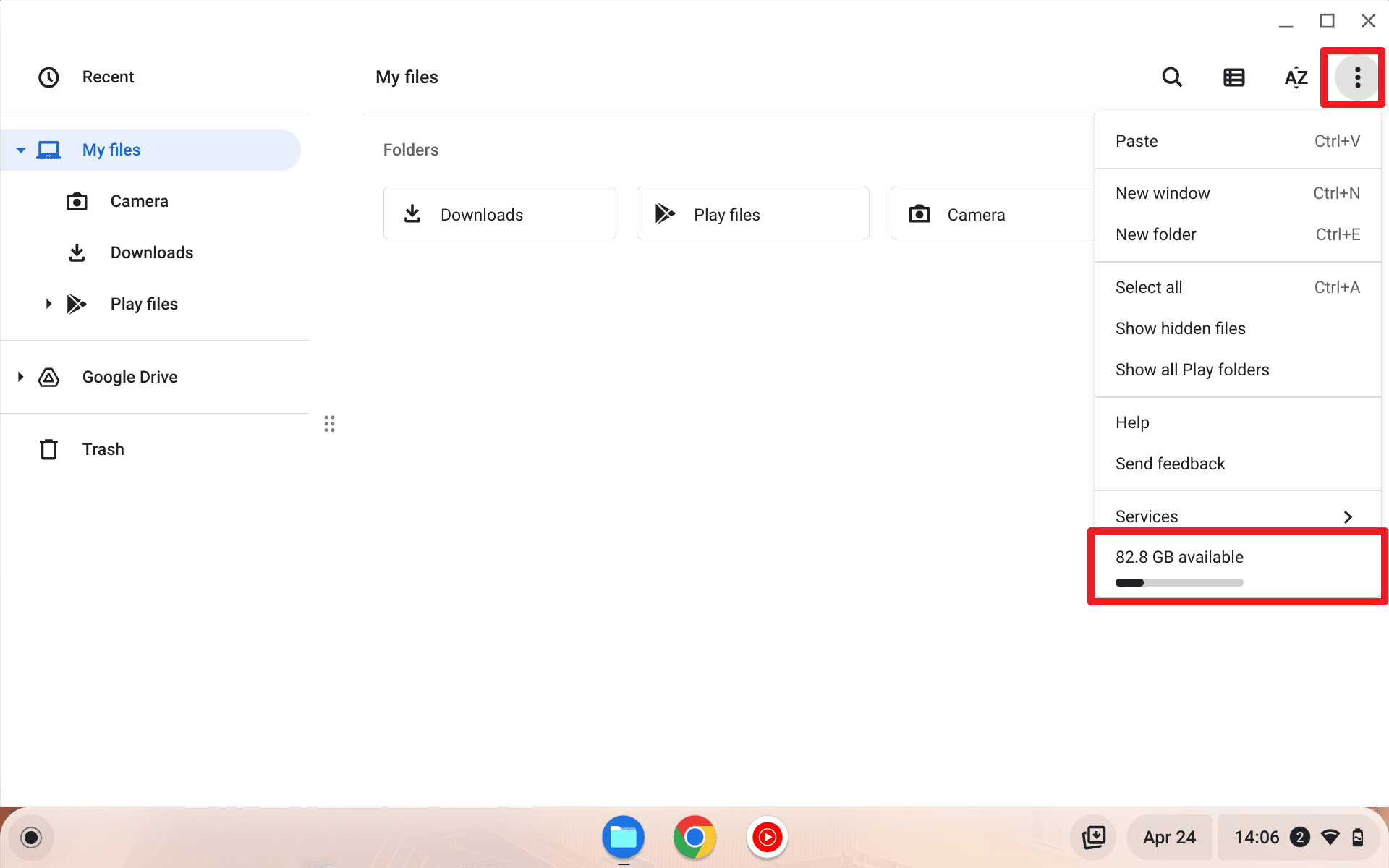Choose New window from the menu
1389x868 pixels.
[x=1238, y=193]
